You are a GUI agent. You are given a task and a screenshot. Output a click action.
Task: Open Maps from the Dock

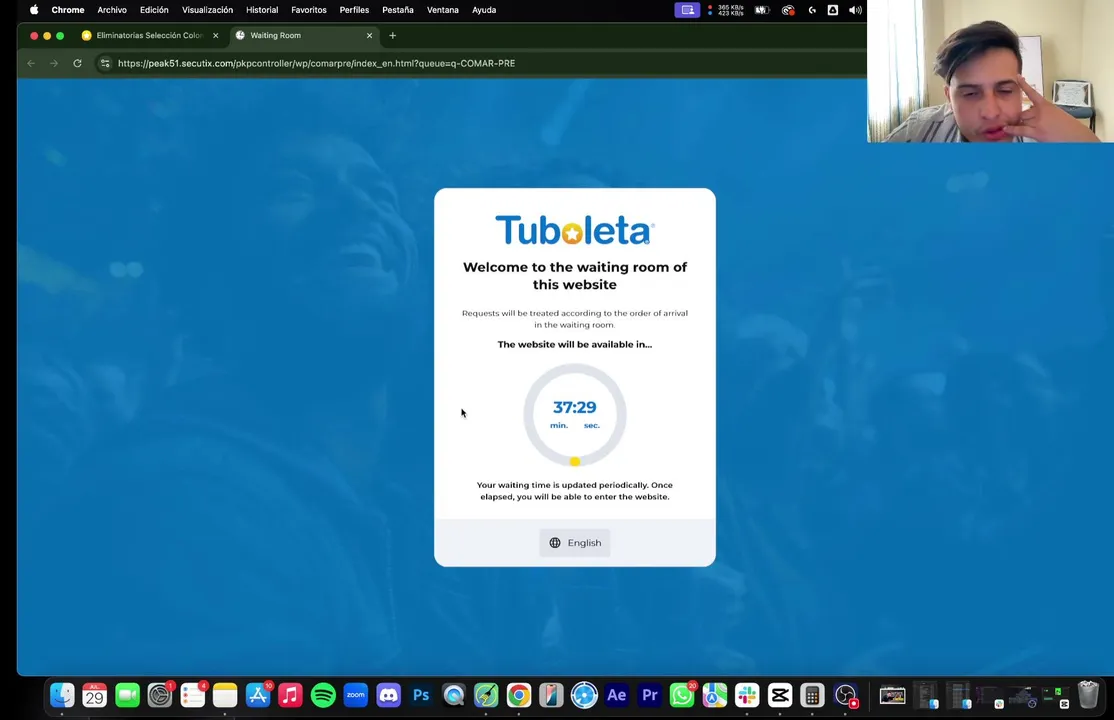point(715,695)
